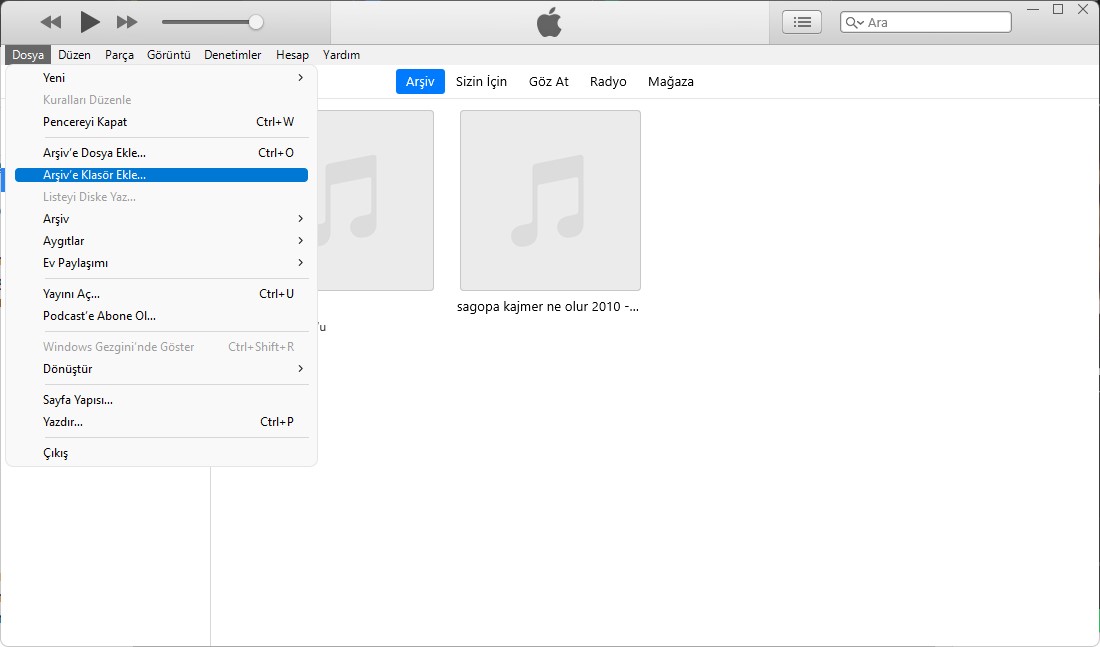Choose Arşiv'e Dosya Ekle from menu
Image resolution: width=1100 pixels, height=647 pixels.
160,153
